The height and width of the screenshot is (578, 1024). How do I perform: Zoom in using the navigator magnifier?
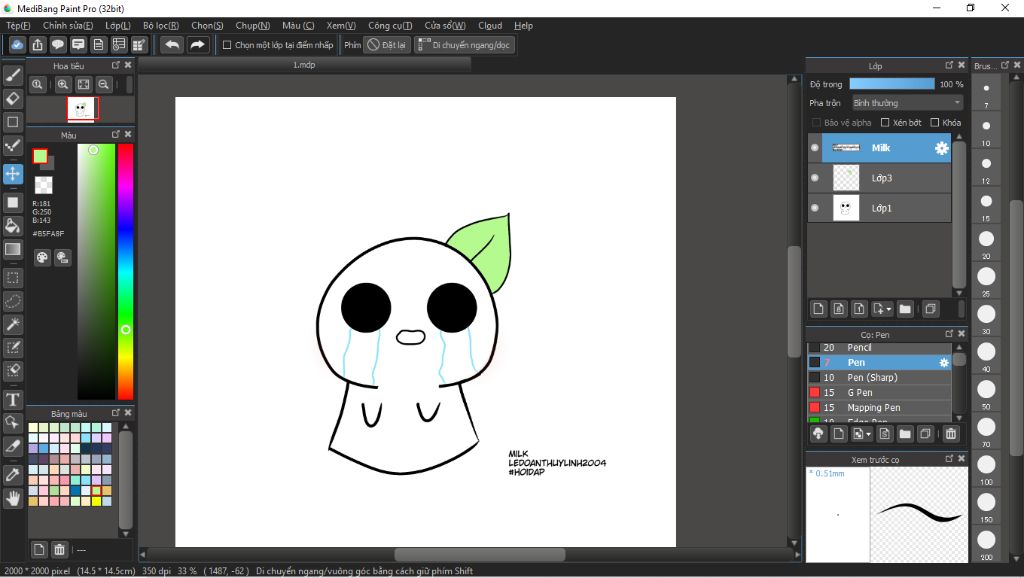click(63, 86)
